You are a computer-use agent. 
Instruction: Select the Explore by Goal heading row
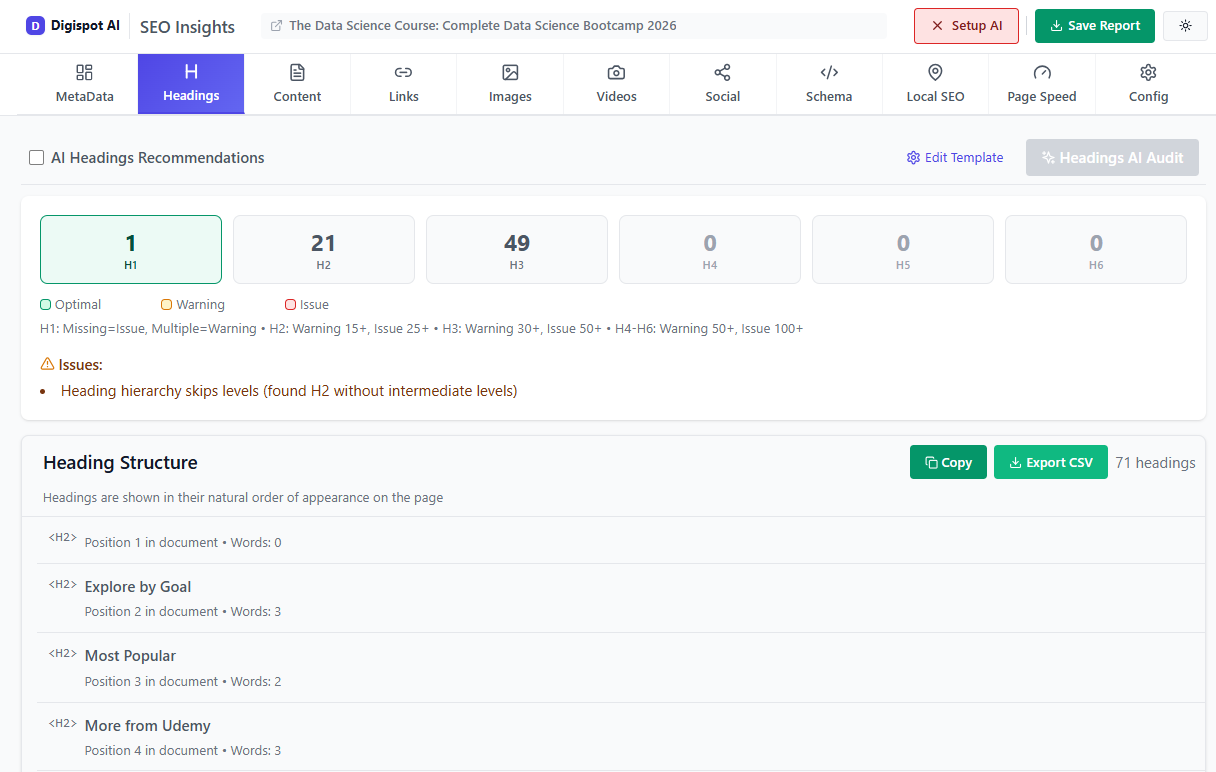click(x=620, y=598)
